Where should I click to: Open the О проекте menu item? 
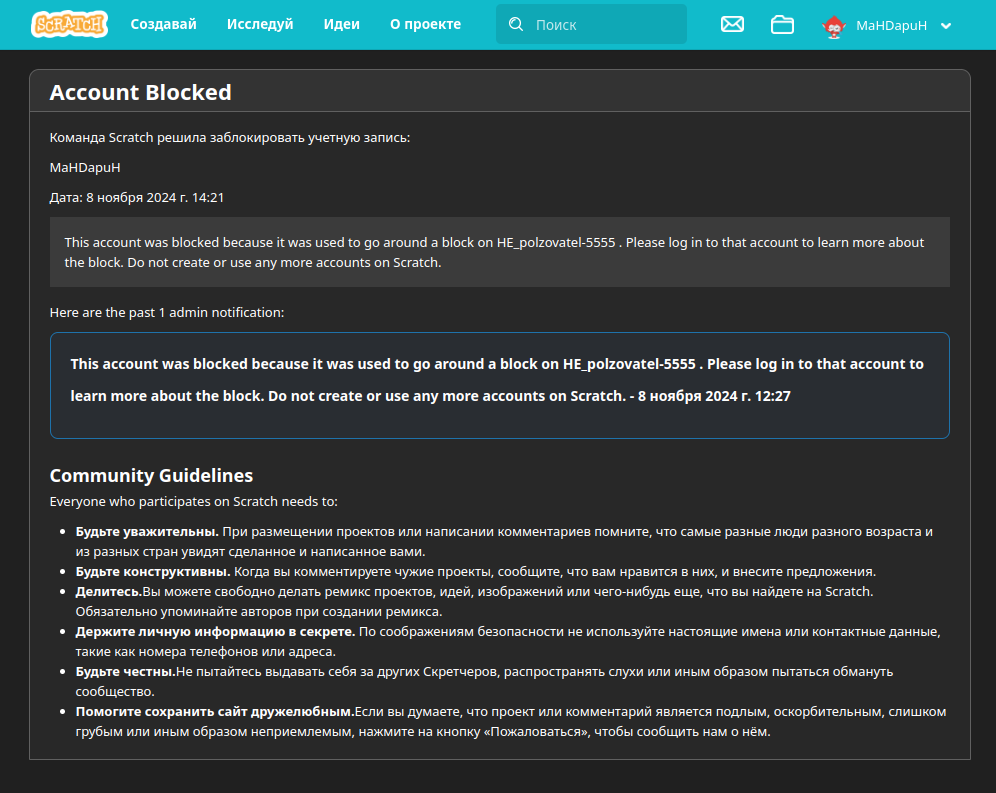425,24
